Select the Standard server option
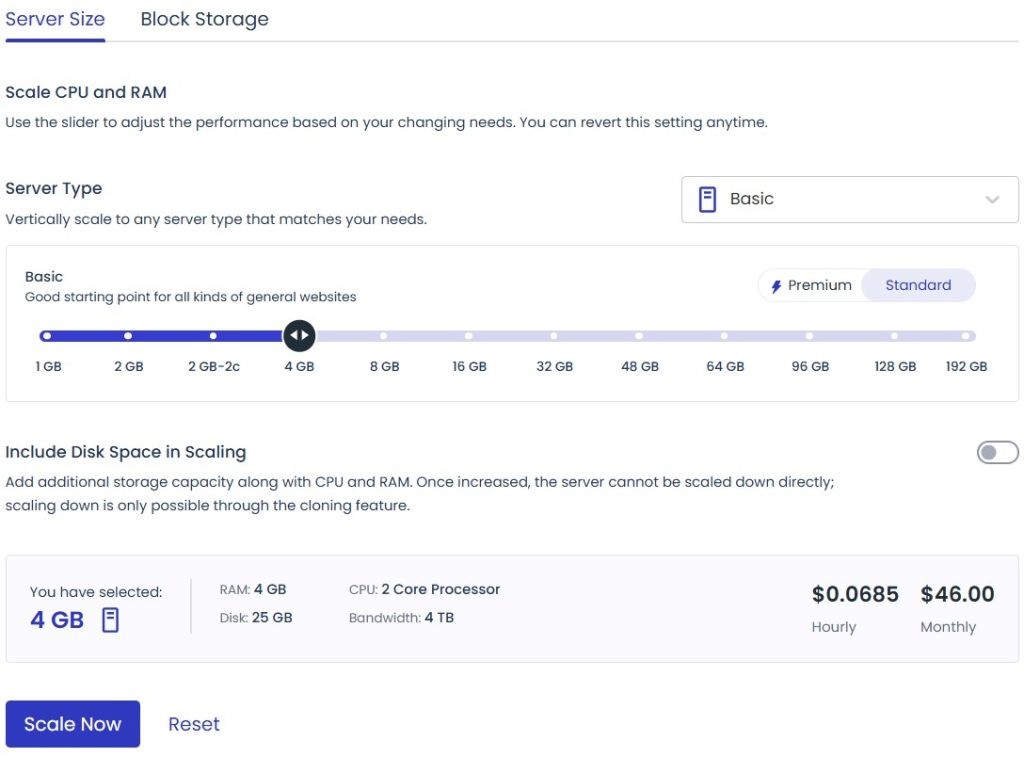This screenshot has height=757, width=1024. click(x=918, y=285)
